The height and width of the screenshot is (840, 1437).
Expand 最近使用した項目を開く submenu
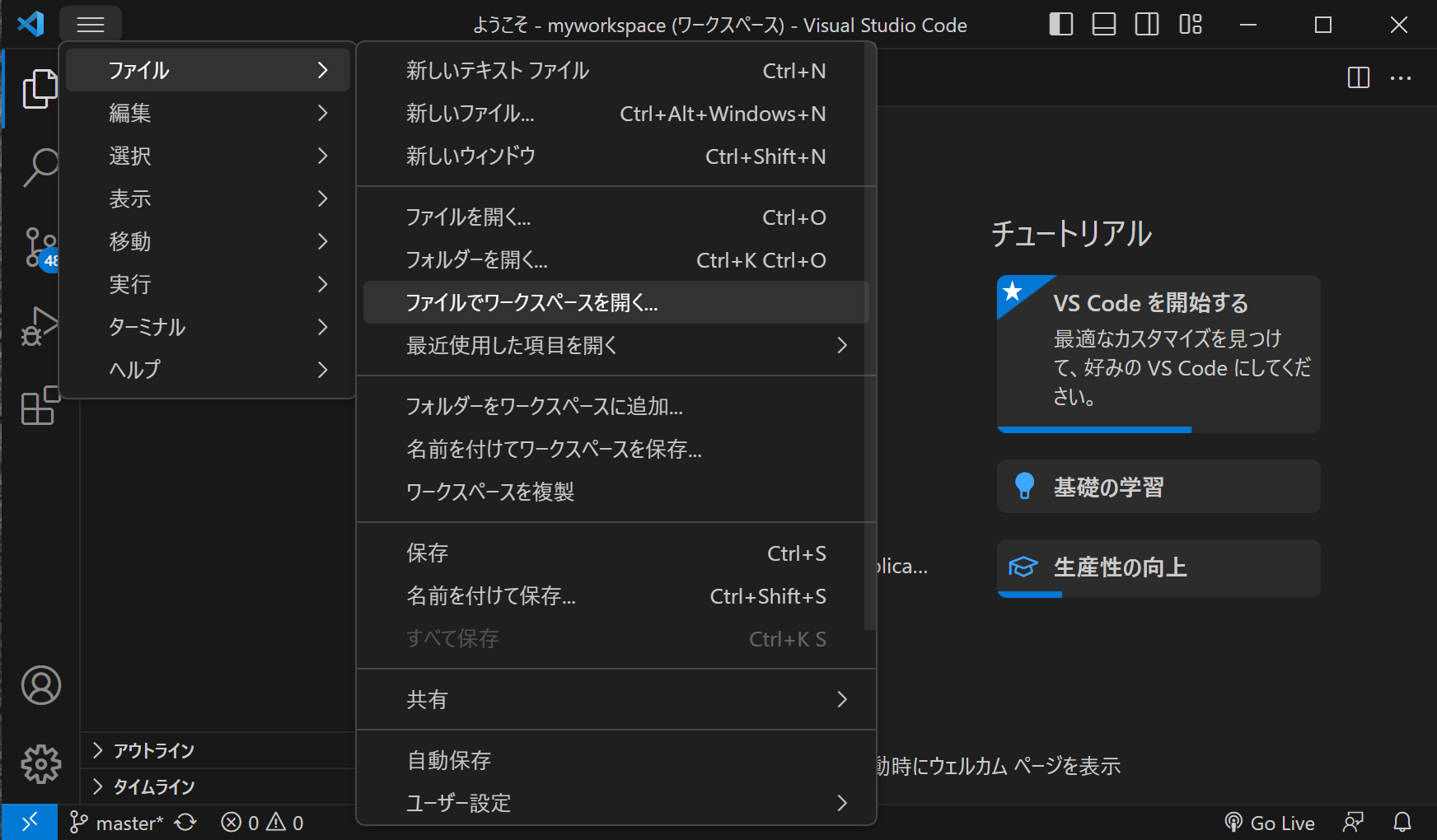616,346
